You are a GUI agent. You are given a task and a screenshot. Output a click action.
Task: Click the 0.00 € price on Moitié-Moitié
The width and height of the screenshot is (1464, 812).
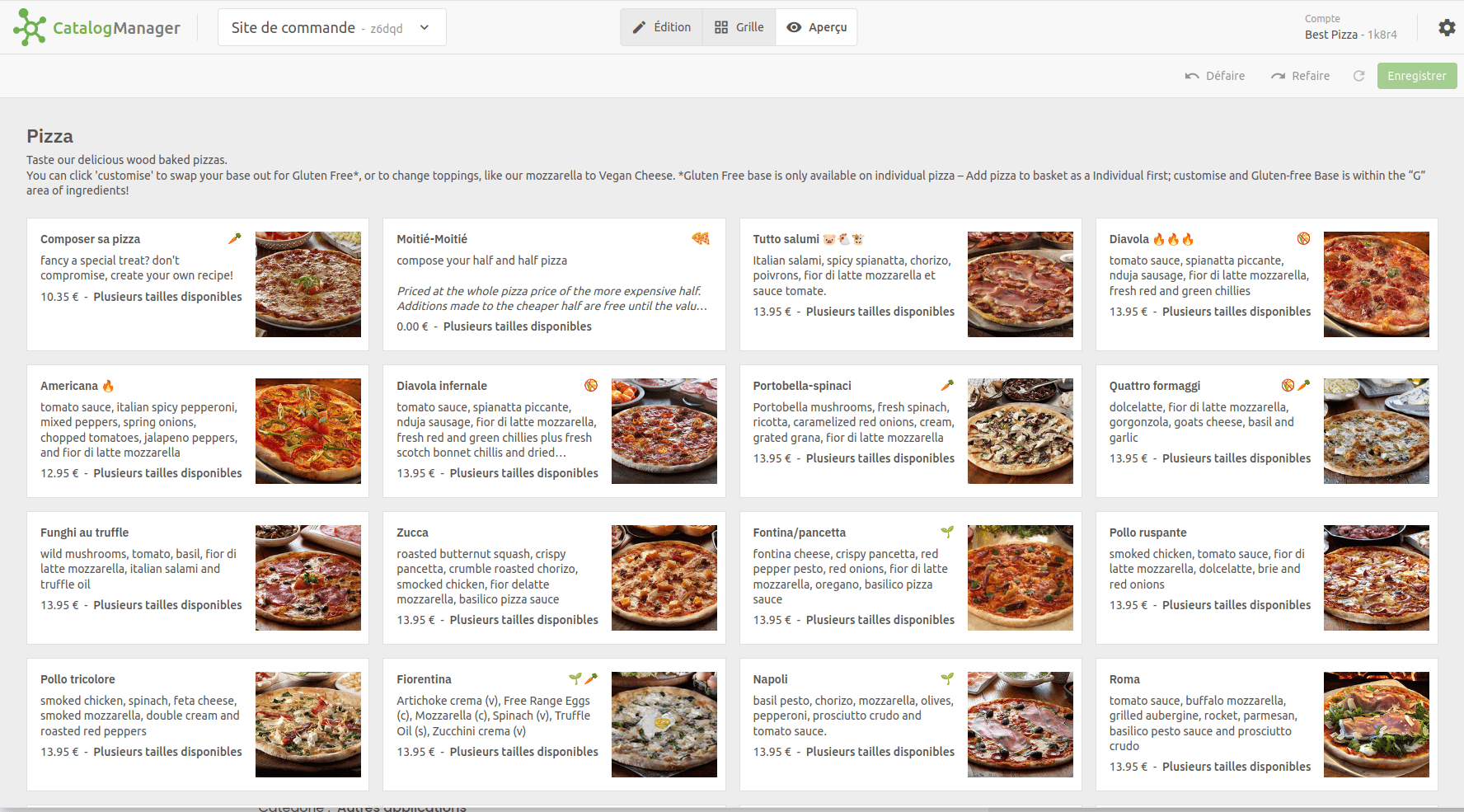412,326
